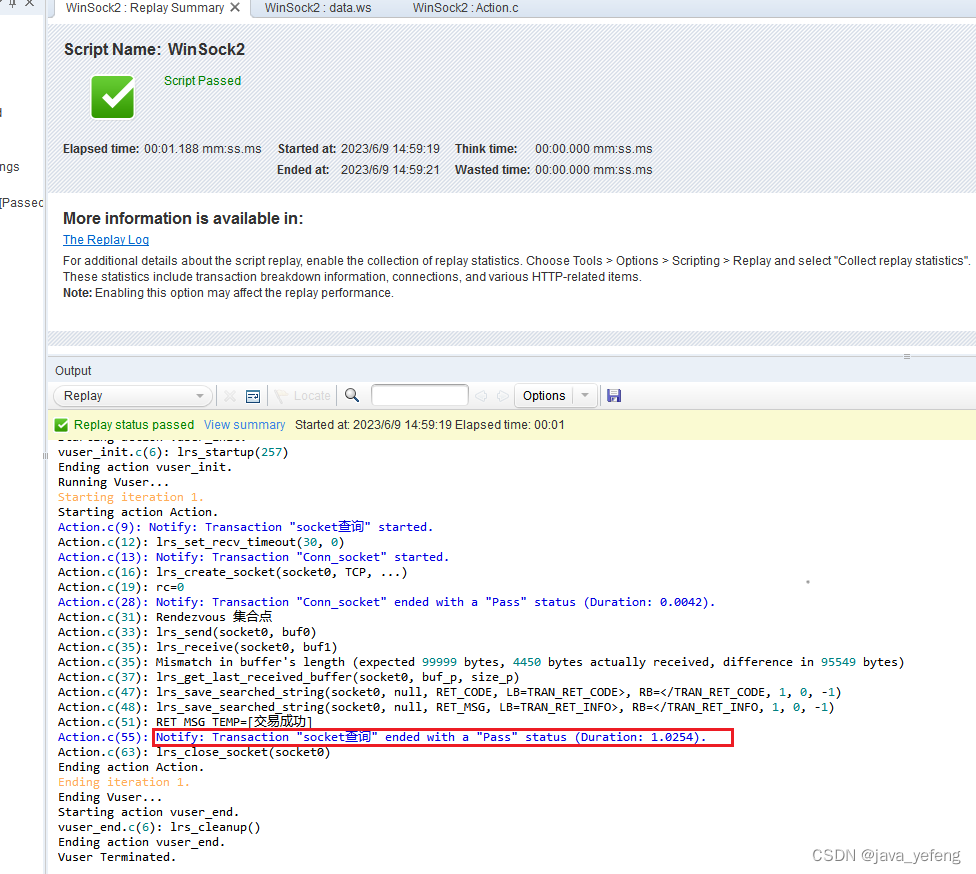Click the 'Mismatch in buffer's length' log line
The image size is (976, 874).
tap(481, 662)
